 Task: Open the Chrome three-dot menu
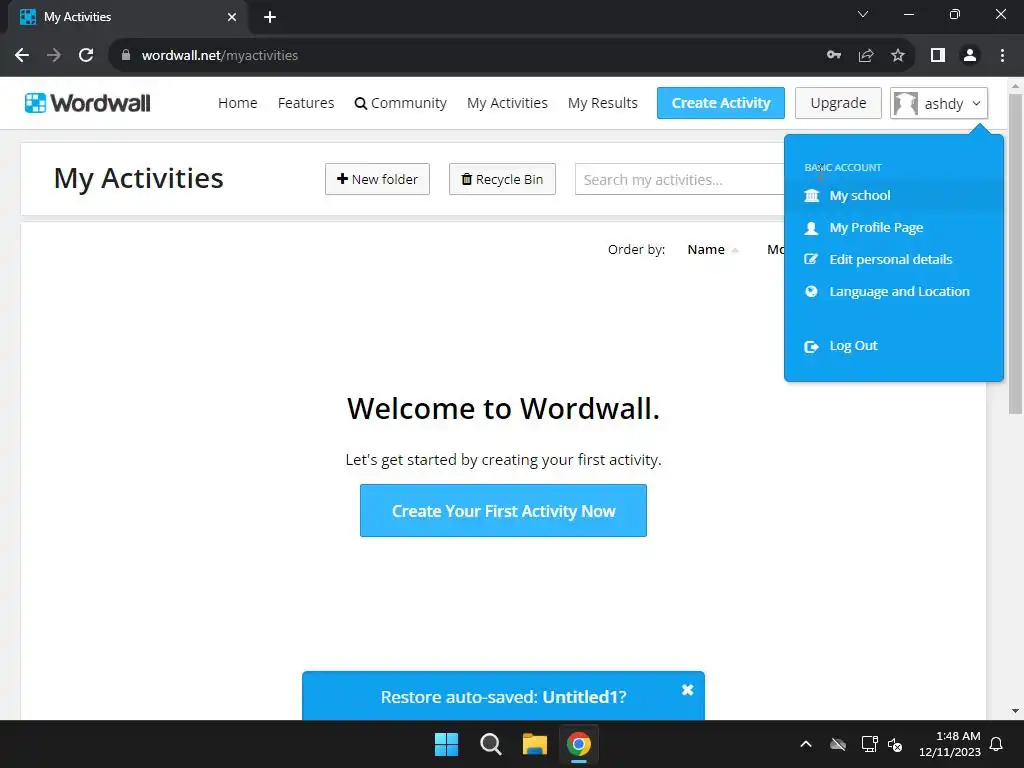(1002, 56)
